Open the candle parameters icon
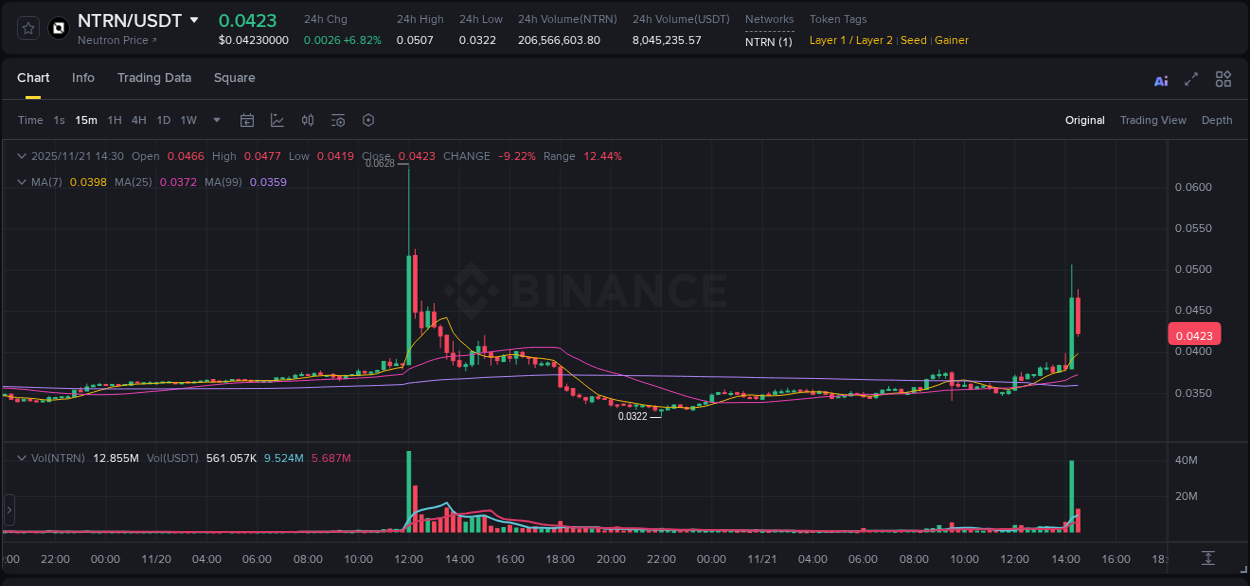Viewport: 1250px width, 586px height. [307, 120]
